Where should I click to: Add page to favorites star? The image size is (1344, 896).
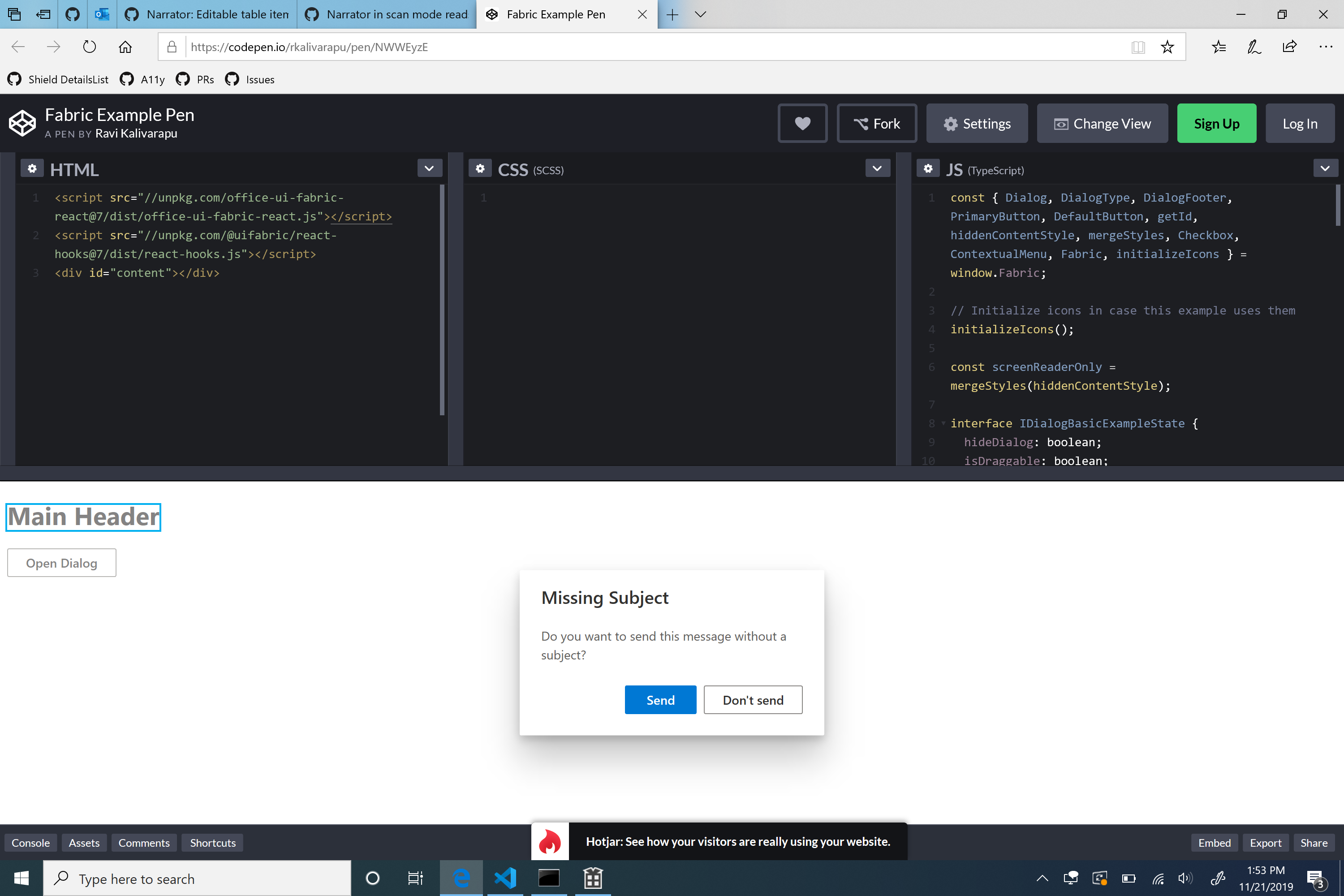(x=1167, y=47)
